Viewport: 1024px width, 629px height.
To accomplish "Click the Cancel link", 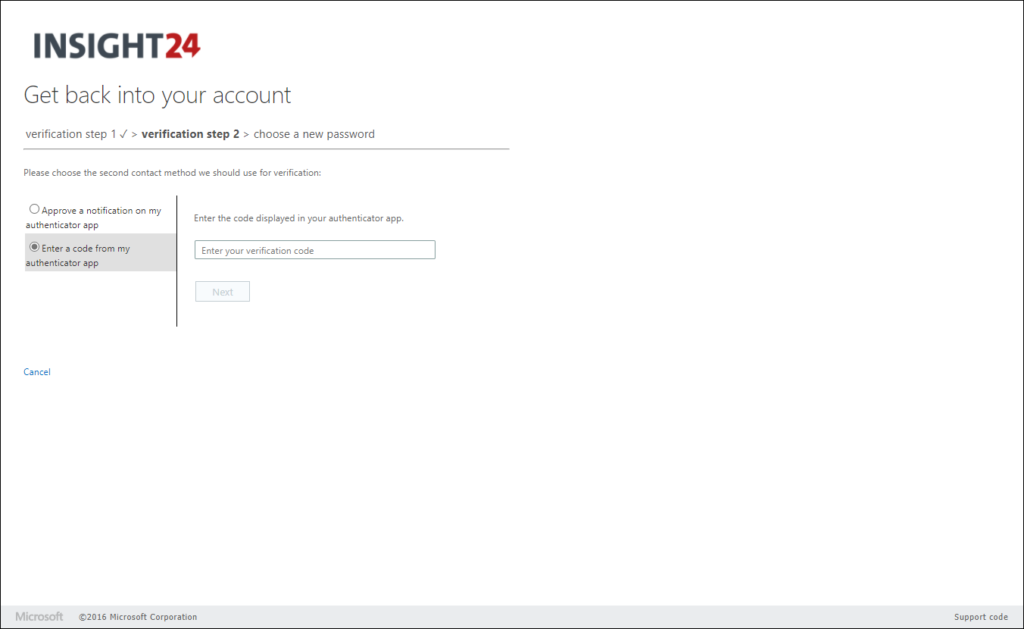I will (x=36, y=371).
